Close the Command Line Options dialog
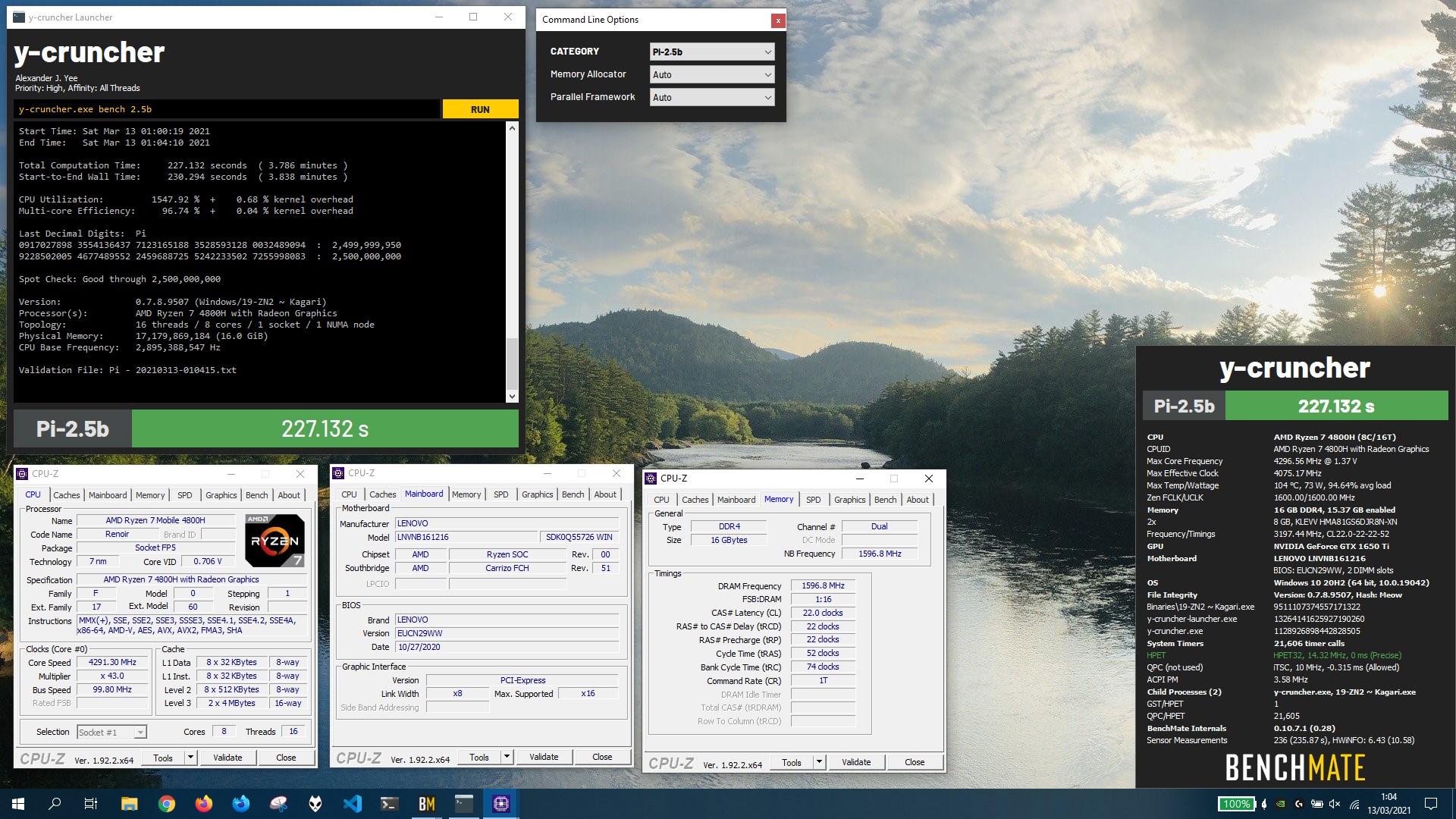 777,20
